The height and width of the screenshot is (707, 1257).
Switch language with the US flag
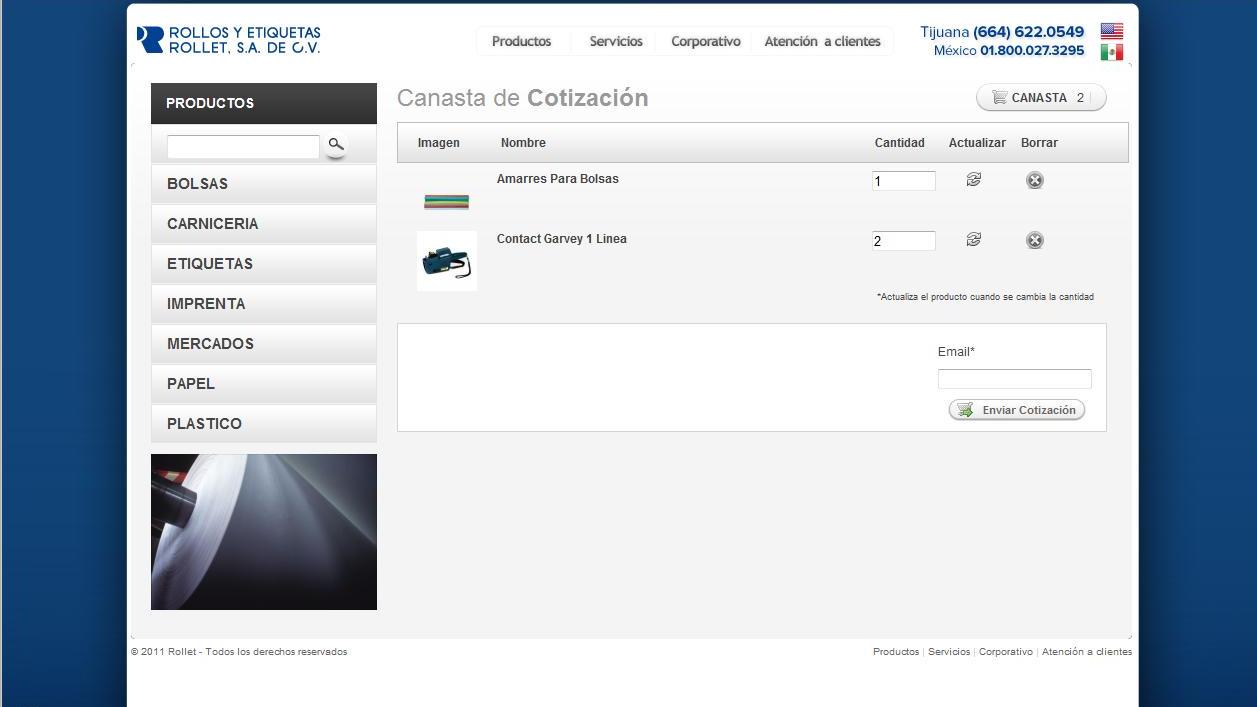[1111, 31]
